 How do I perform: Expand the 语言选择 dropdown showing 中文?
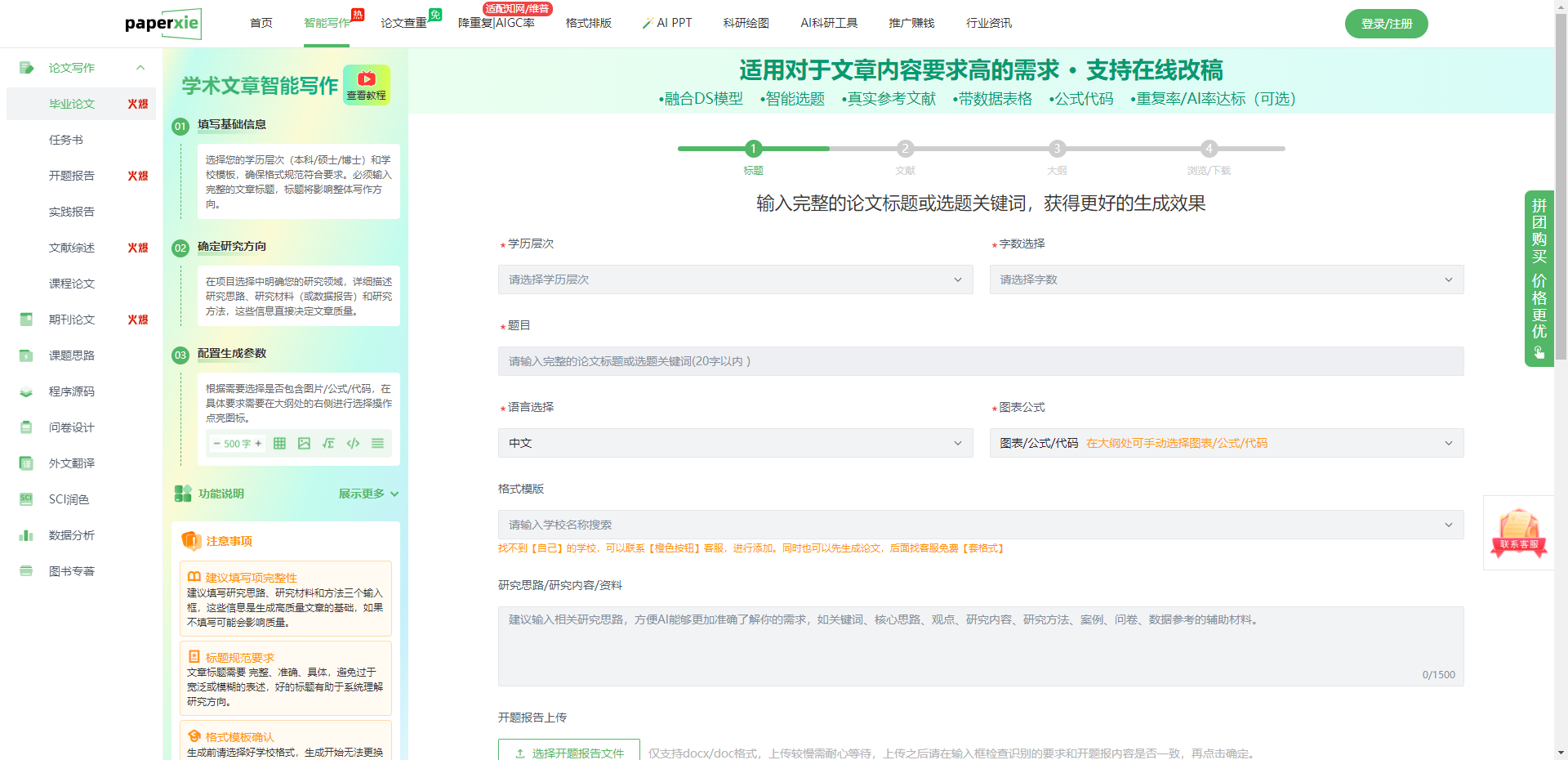pyautogui.click(x=735, y=443)
